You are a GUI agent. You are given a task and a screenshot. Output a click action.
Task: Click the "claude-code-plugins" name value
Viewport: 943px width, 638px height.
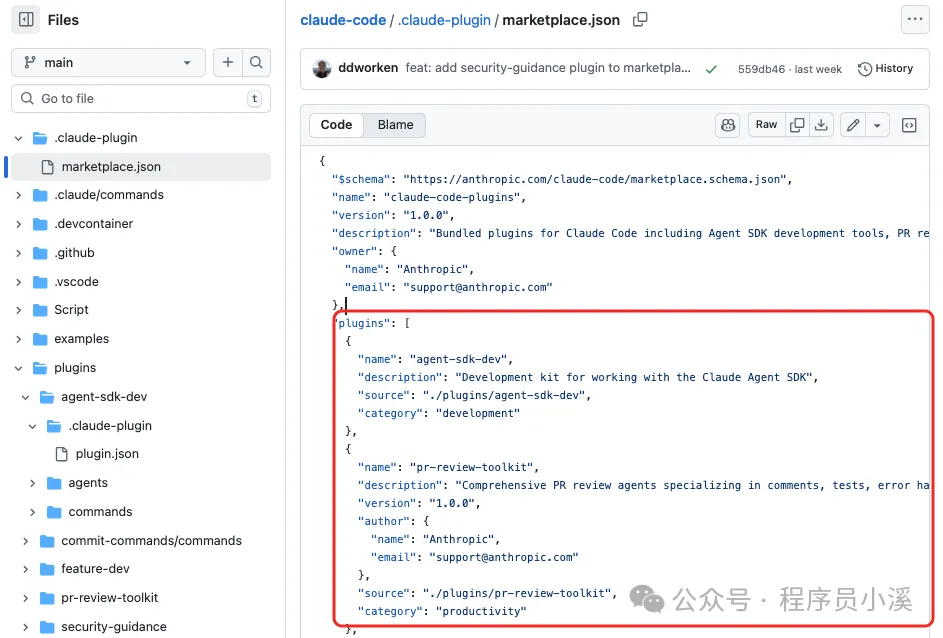pos(451,197)
